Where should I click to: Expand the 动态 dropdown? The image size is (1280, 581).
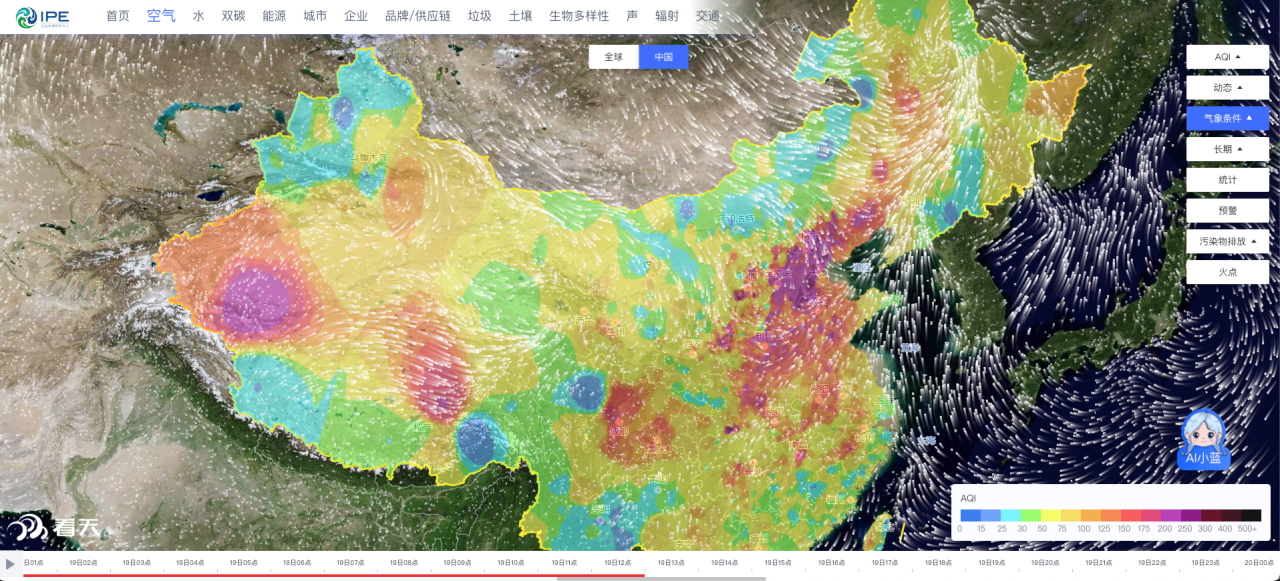point(1227,88)
